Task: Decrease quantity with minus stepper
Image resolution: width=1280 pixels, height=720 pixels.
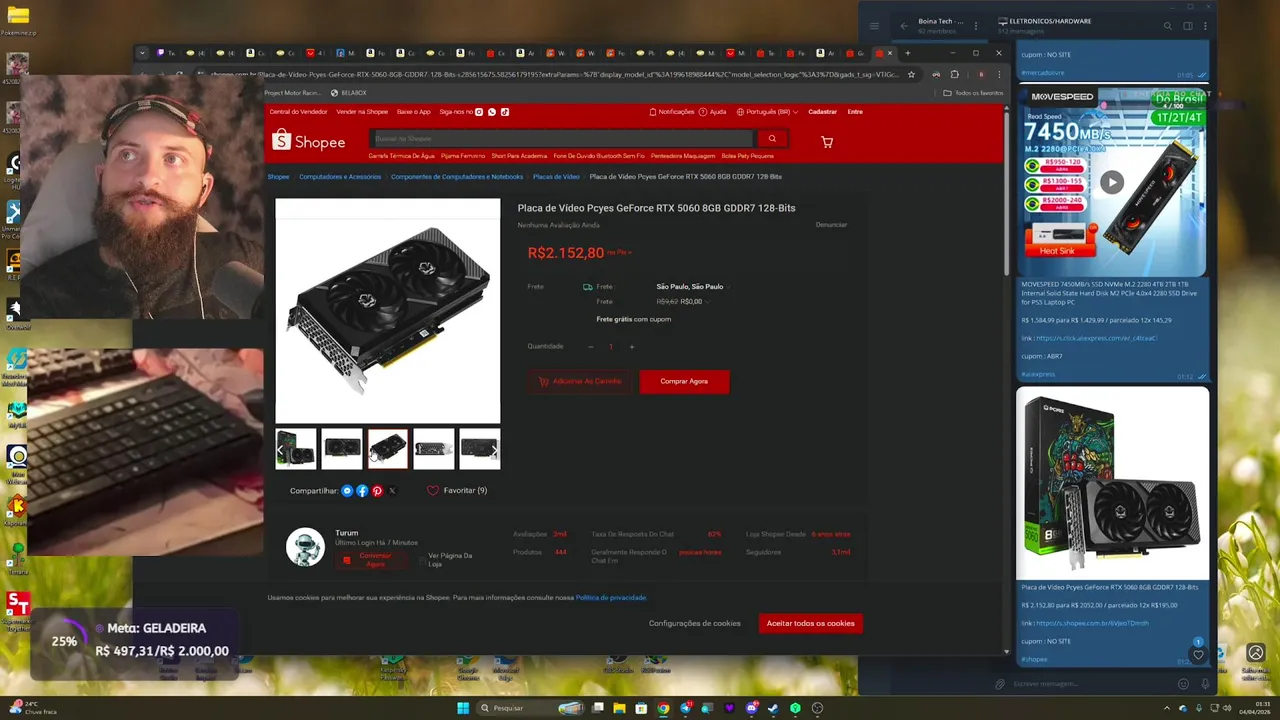Action: 590,347
